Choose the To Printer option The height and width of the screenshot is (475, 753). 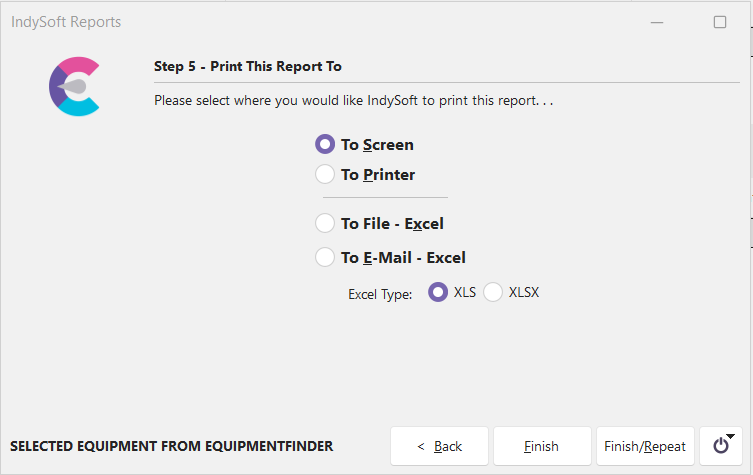click(x=325, y=174)
